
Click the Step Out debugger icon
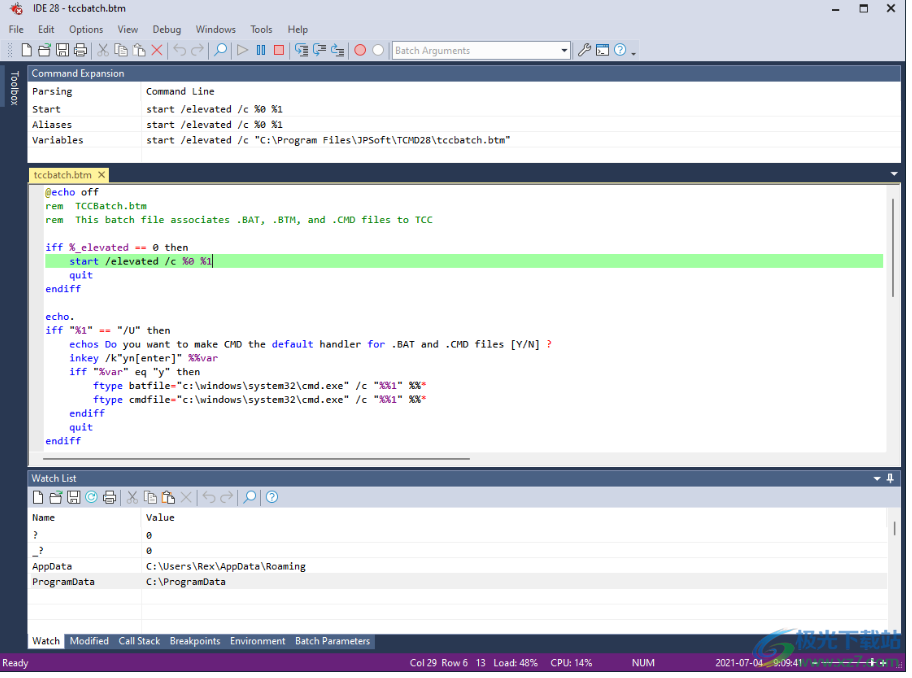pyautogui.click(x=337, y=51)
